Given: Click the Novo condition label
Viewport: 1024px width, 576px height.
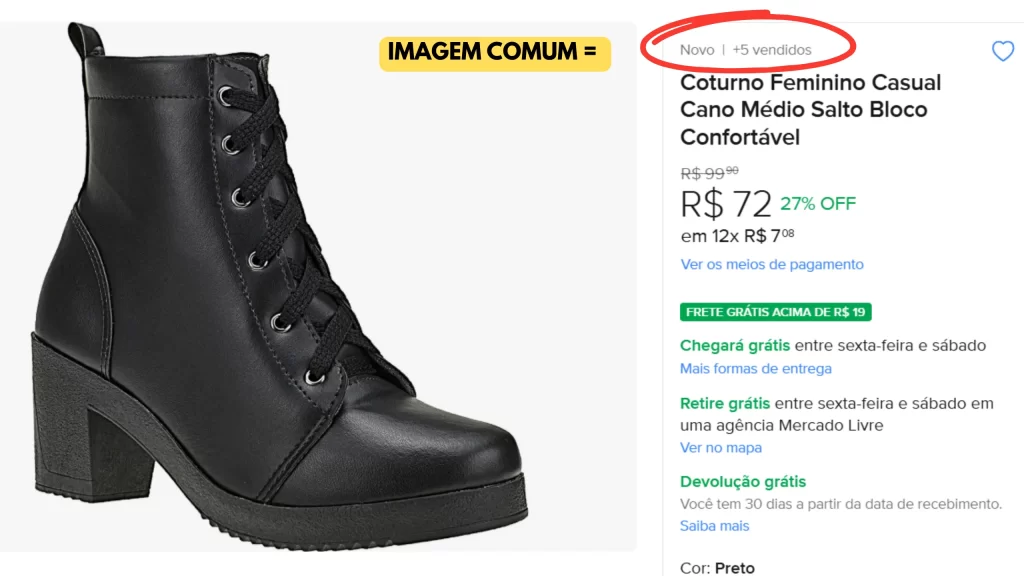Looking at the screenshot, I should coord(697,50).
